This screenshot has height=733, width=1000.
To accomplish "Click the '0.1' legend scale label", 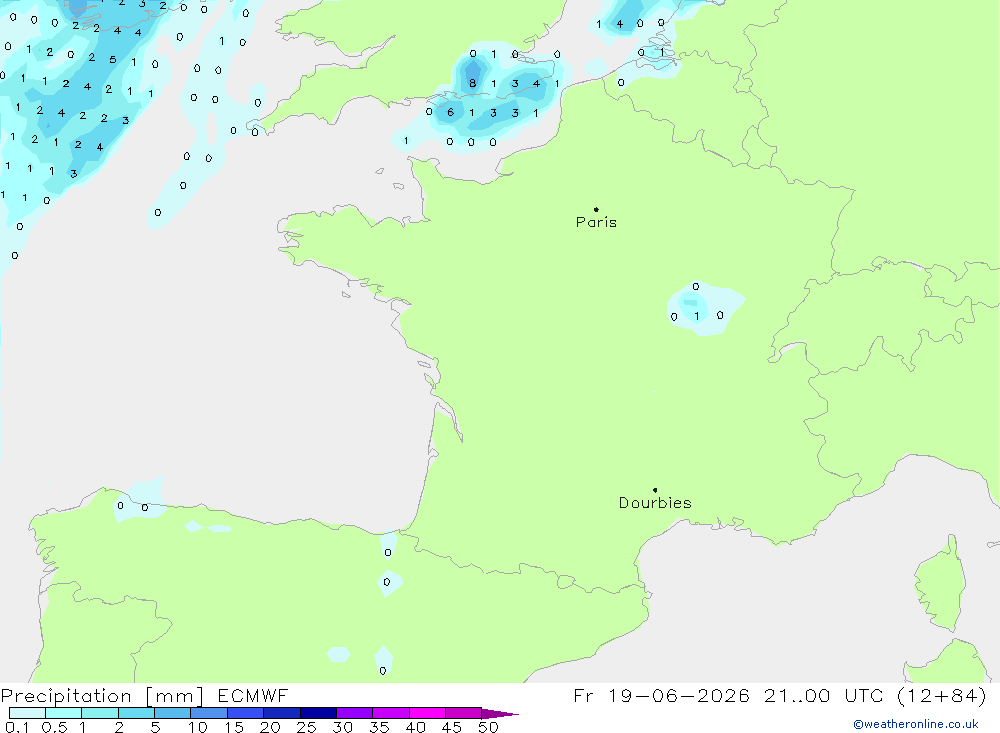I will [17, 727].
